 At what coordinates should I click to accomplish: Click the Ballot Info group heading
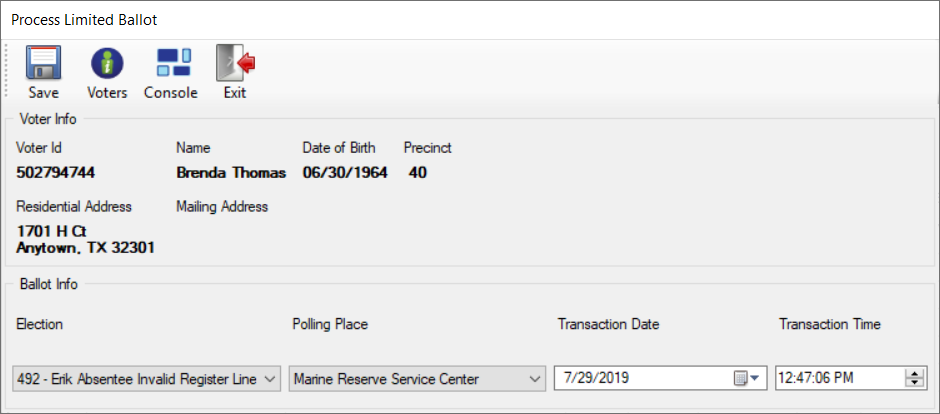[x=49, y=284]
